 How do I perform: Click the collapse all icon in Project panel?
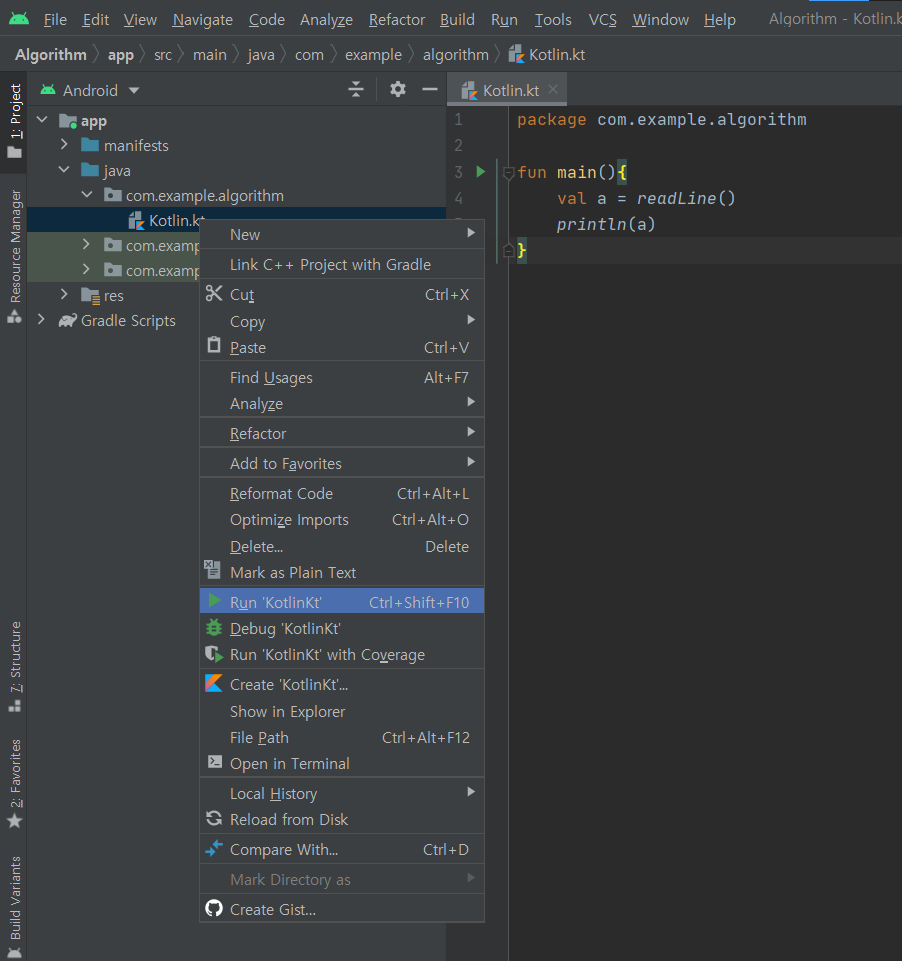point(356,89)
